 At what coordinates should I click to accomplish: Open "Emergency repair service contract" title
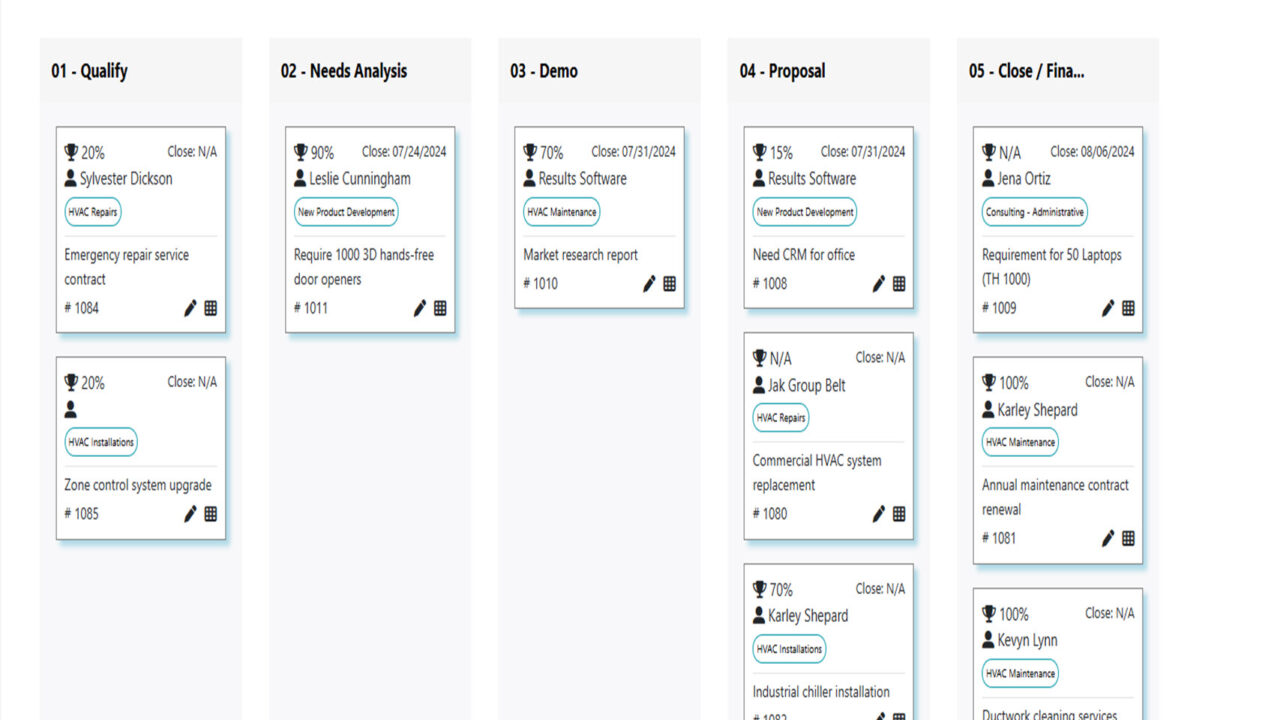click(127, 267)
